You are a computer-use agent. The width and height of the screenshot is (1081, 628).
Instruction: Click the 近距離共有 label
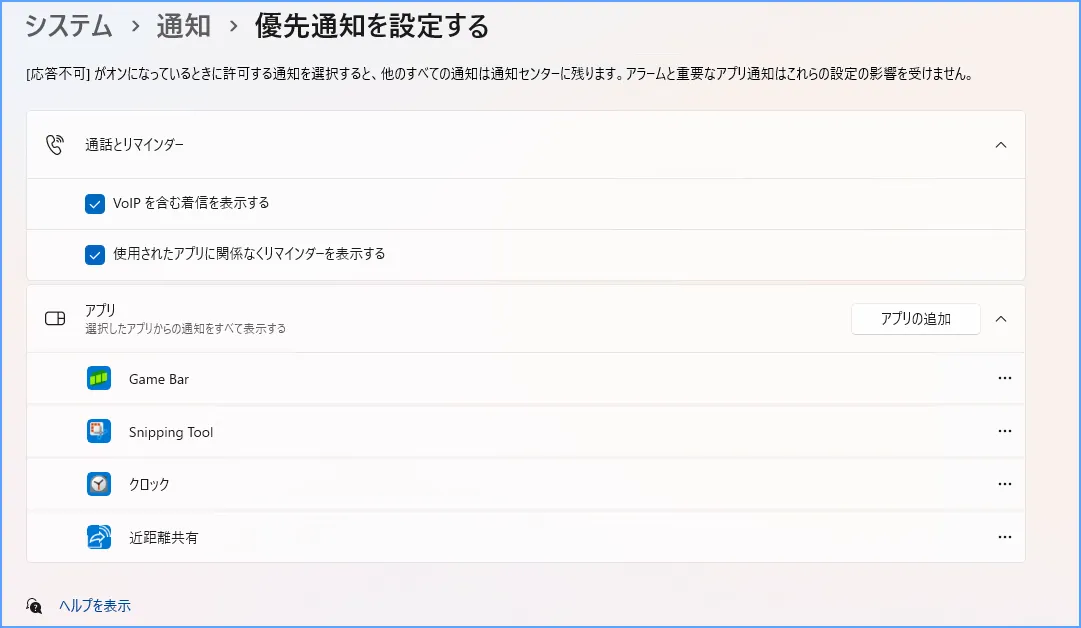[163, 538]
